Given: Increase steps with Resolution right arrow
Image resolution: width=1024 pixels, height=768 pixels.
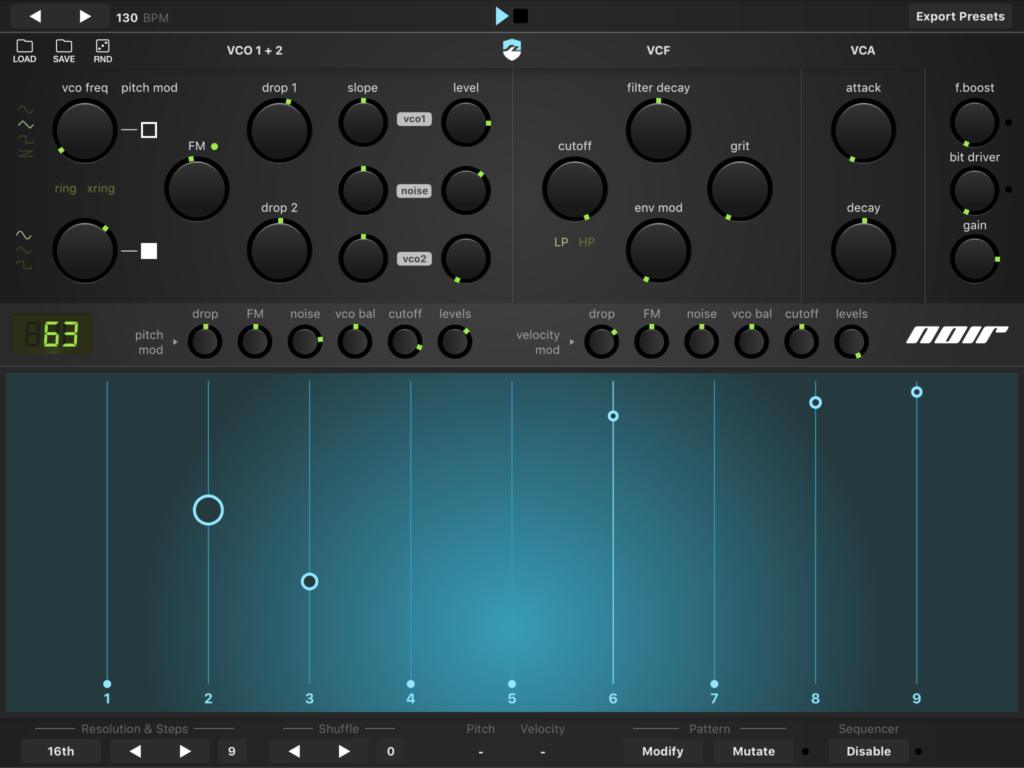Looking at the screenshot, I should 185,751.
